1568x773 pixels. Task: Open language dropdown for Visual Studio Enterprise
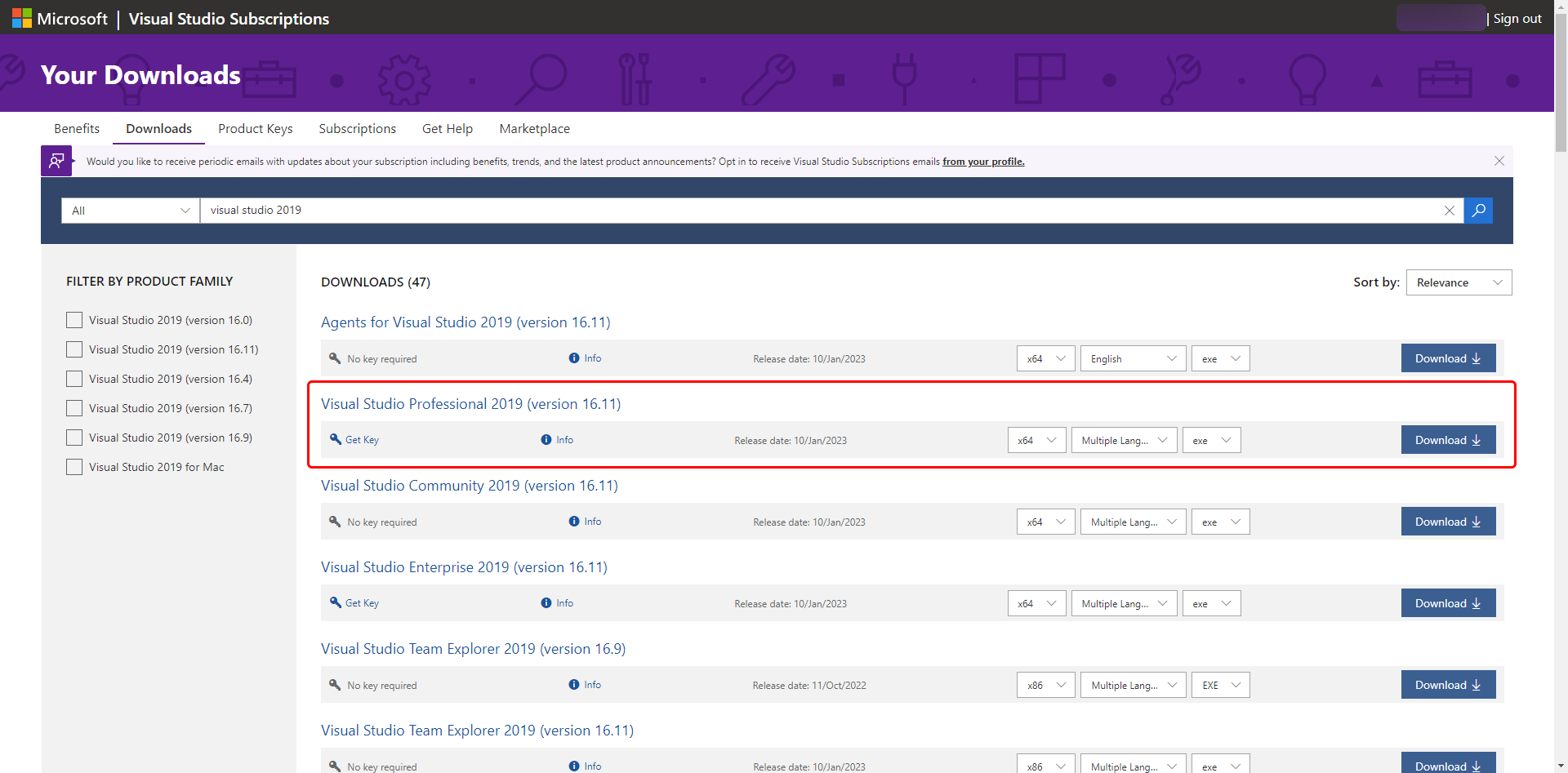pyautogui.click(x=1124, y=603)
